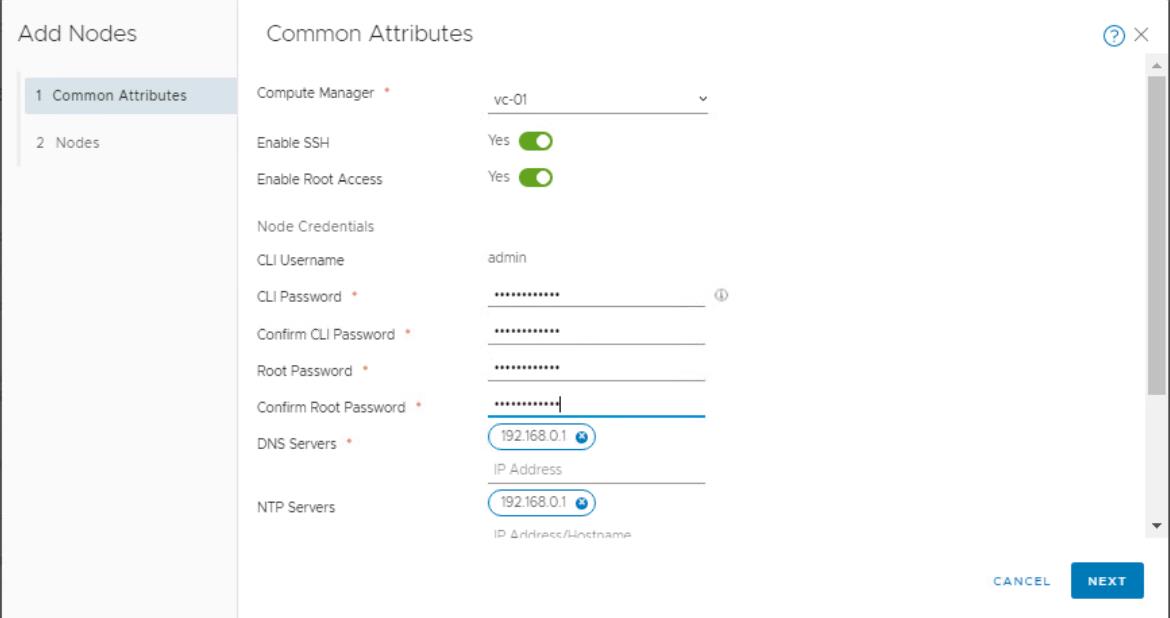Screen dimensions: 1170x618
Task: Click the CANCEL button
Action: [1022, 581]
